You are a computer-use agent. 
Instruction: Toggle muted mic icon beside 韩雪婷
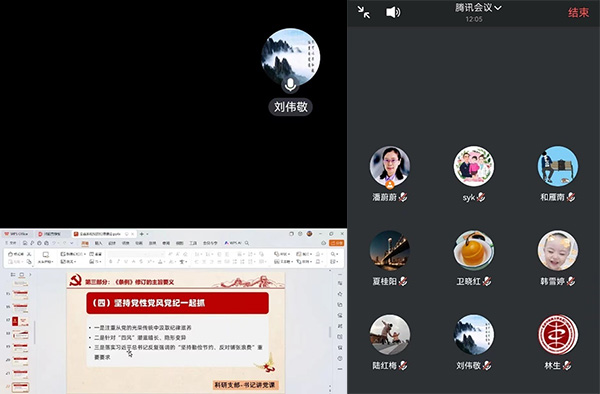click(x=571, y=281)
